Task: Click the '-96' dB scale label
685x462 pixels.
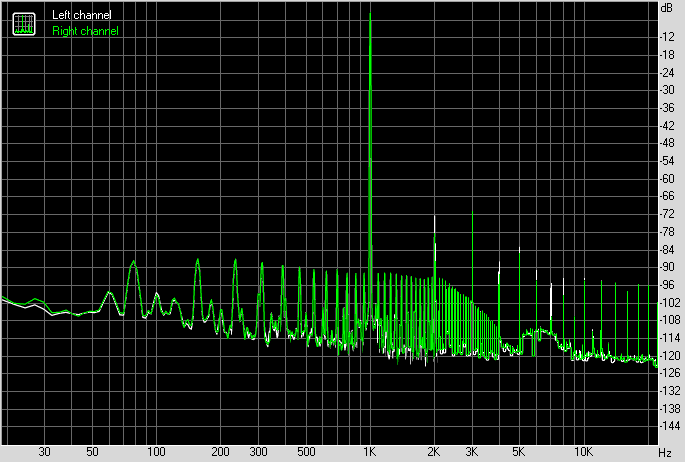Action: [x=667, y=285]
